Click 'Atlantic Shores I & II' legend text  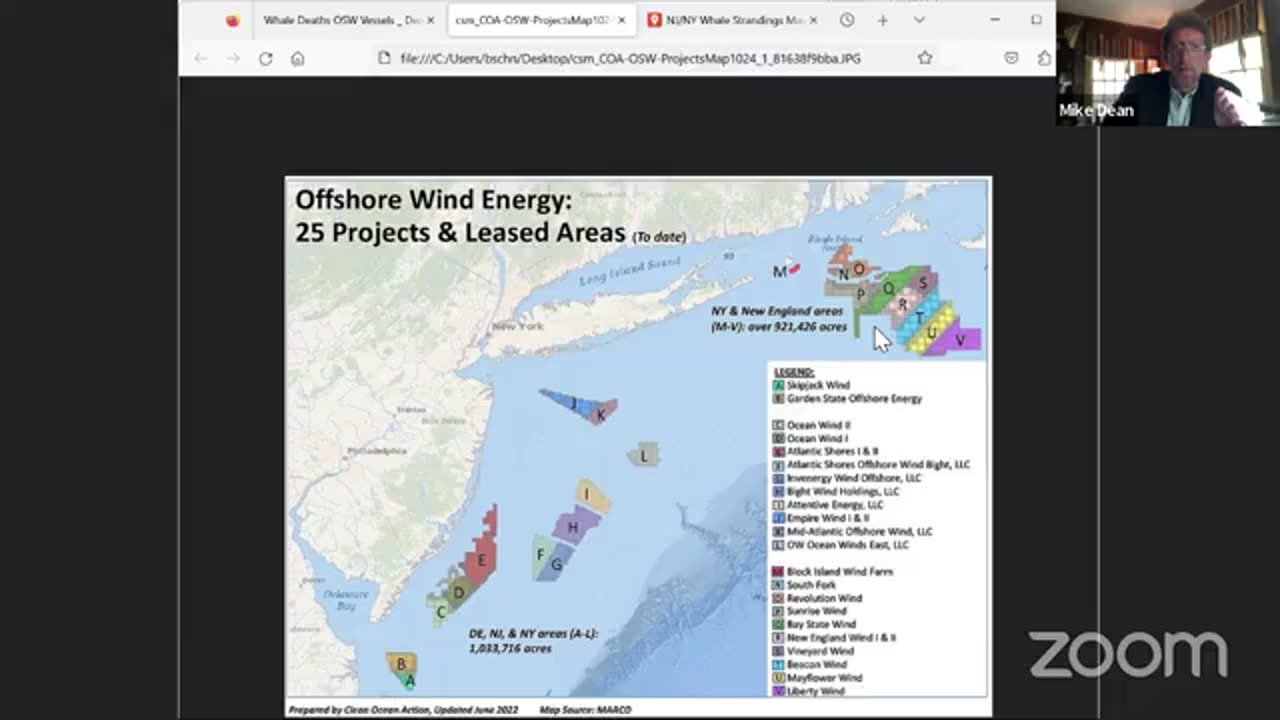tap(832, 451)
